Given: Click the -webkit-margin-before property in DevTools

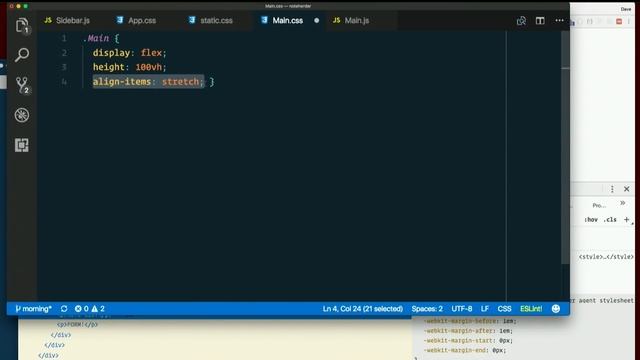Looking at the screenshot, I should click(x=461, y=321).
